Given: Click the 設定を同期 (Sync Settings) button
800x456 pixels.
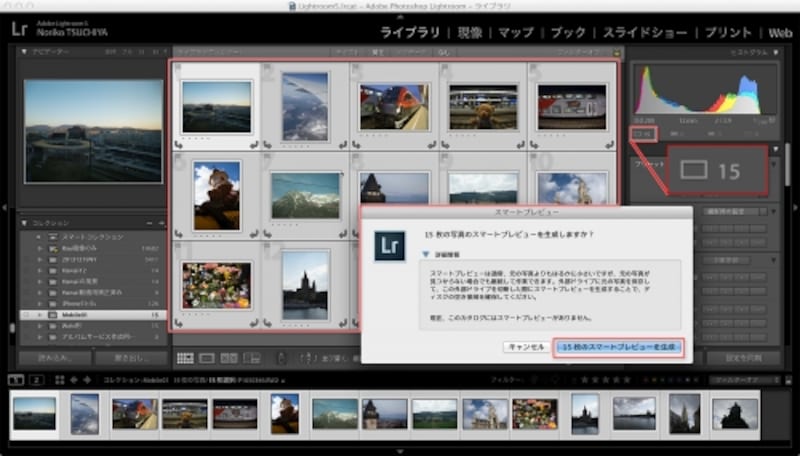Looking at the screenshot, I should pos(744,358).
